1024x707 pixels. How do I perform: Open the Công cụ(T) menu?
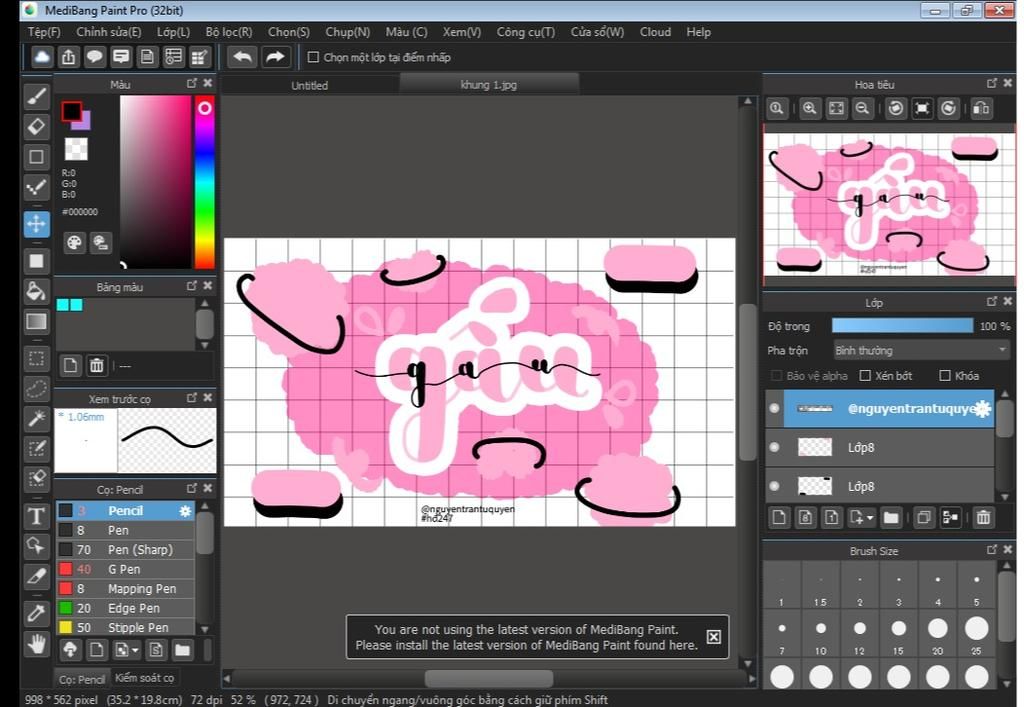526,32
